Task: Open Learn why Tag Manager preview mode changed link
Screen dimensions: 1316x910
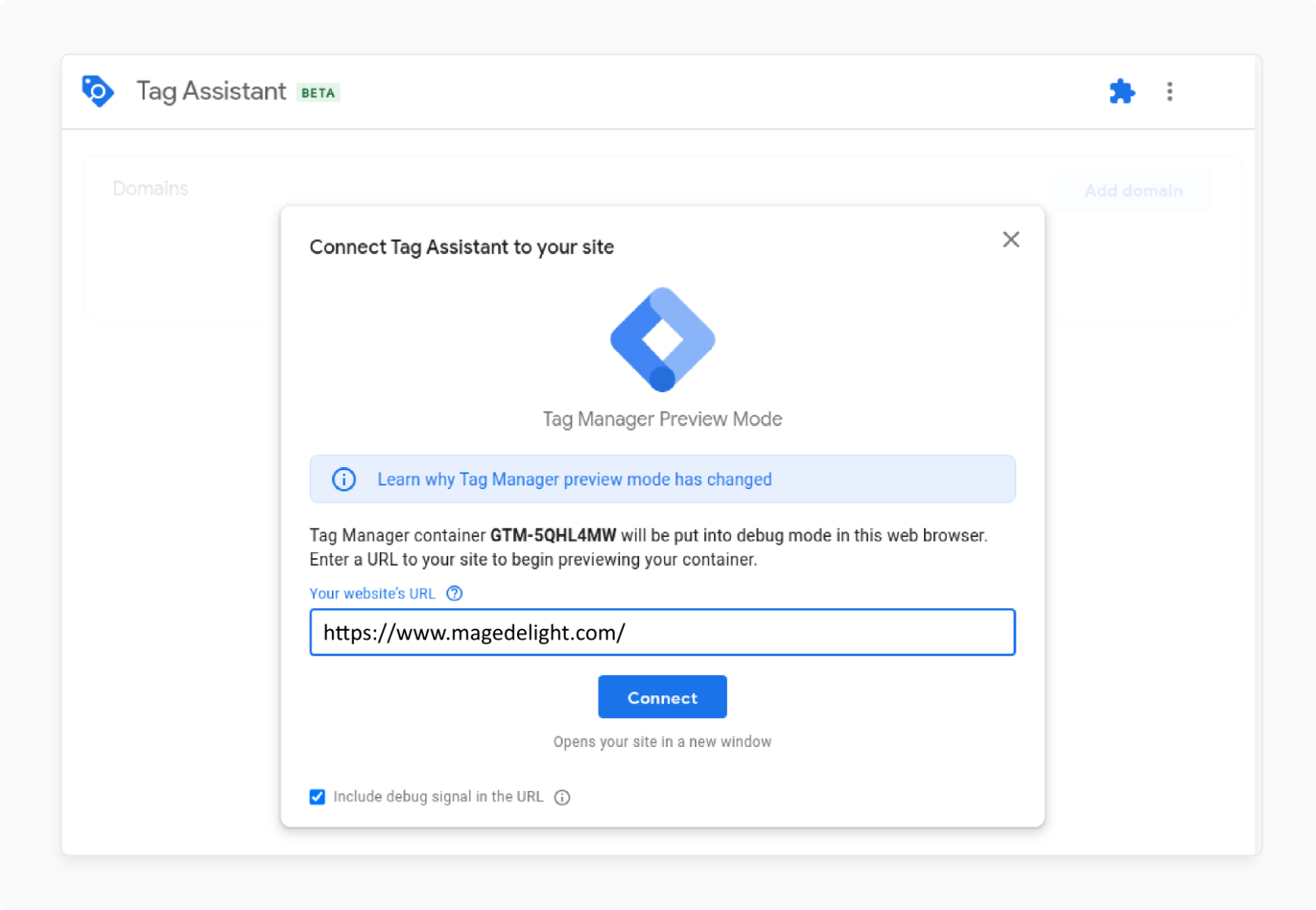Action: point(575,479)
